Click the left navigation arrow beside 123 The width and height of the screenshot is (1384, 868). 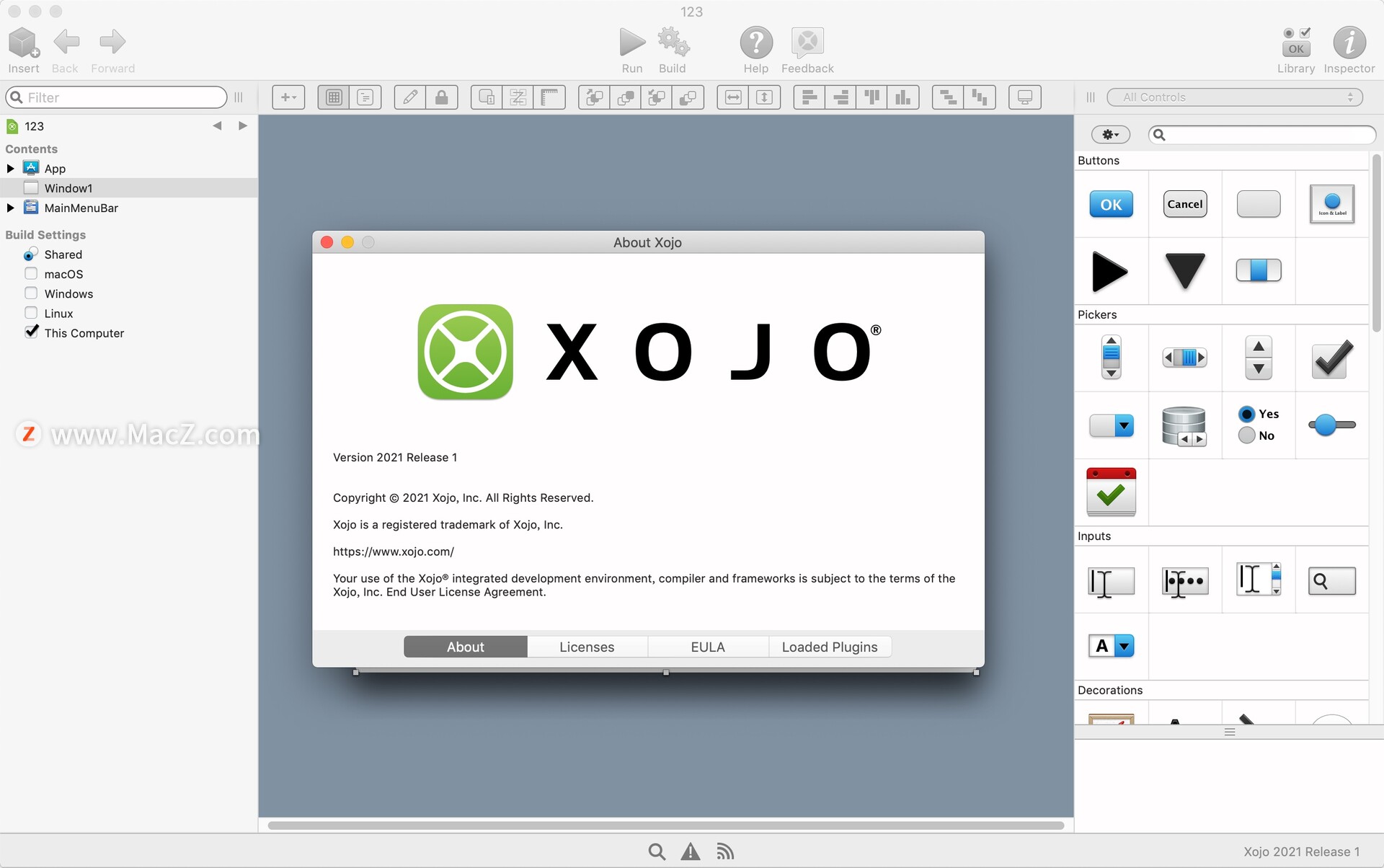pos(217,125)
